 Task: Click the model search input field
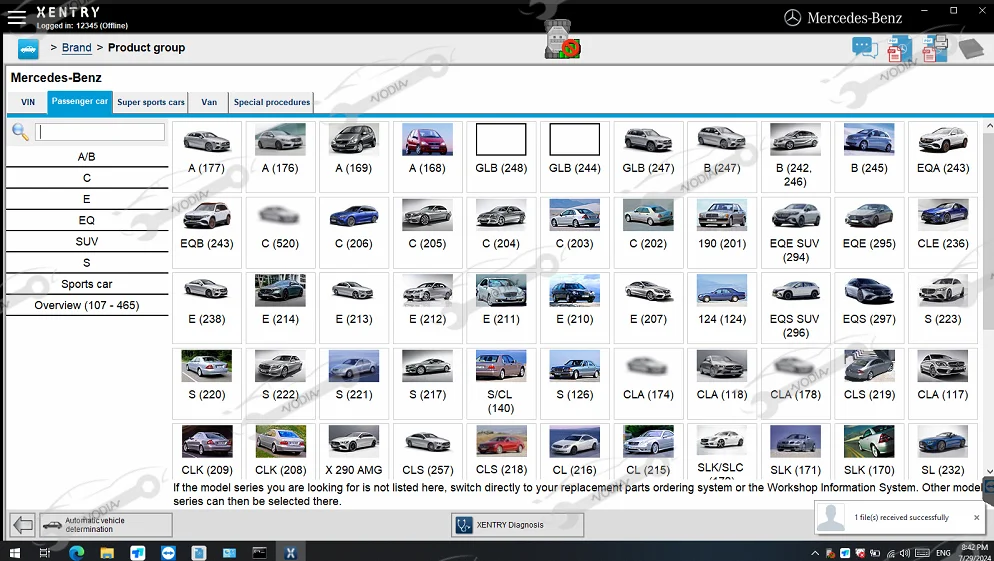pyautogui.click(x=100, y=132)
